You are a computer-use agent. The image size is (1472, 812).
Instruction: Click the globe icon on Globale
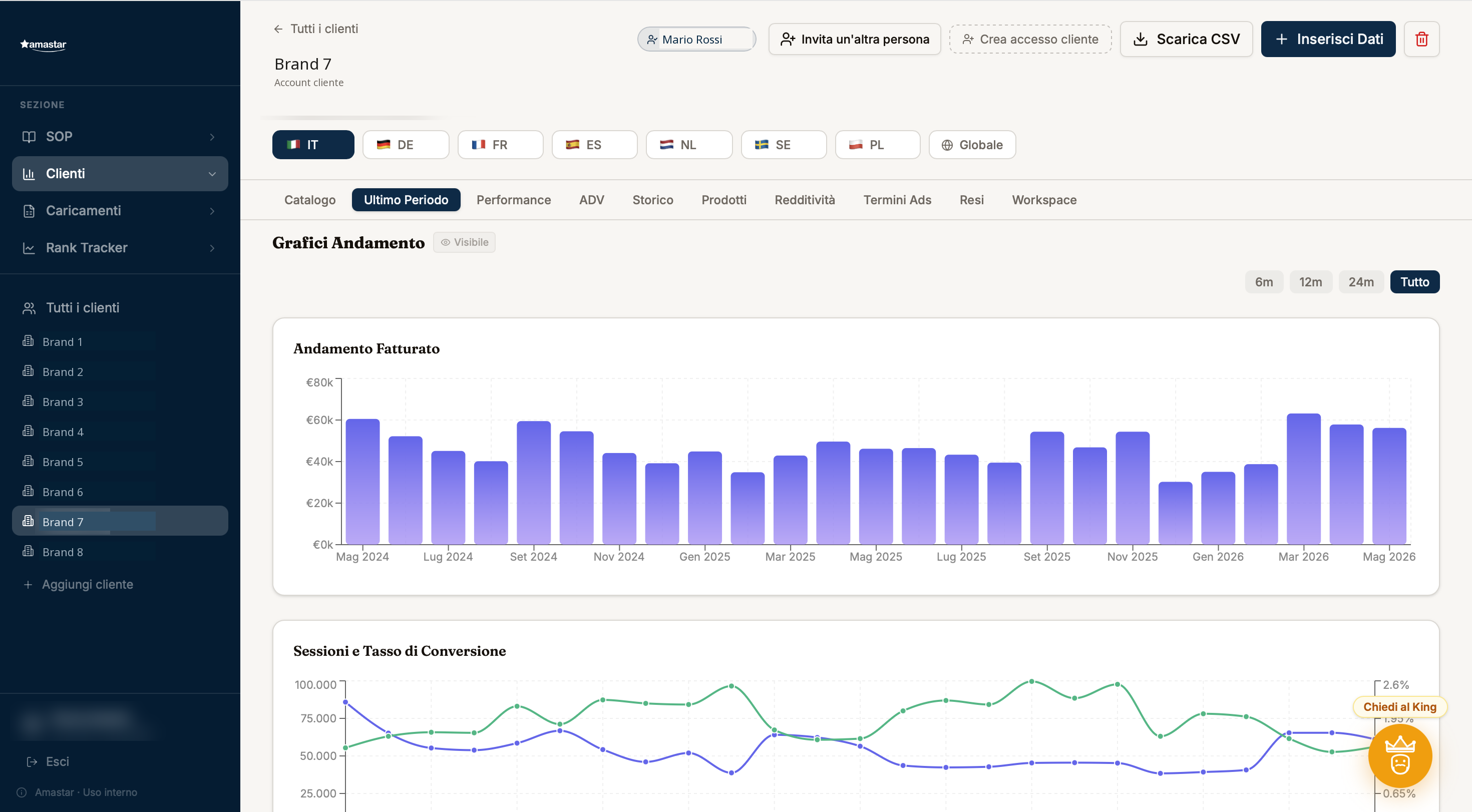click(947, 145)
